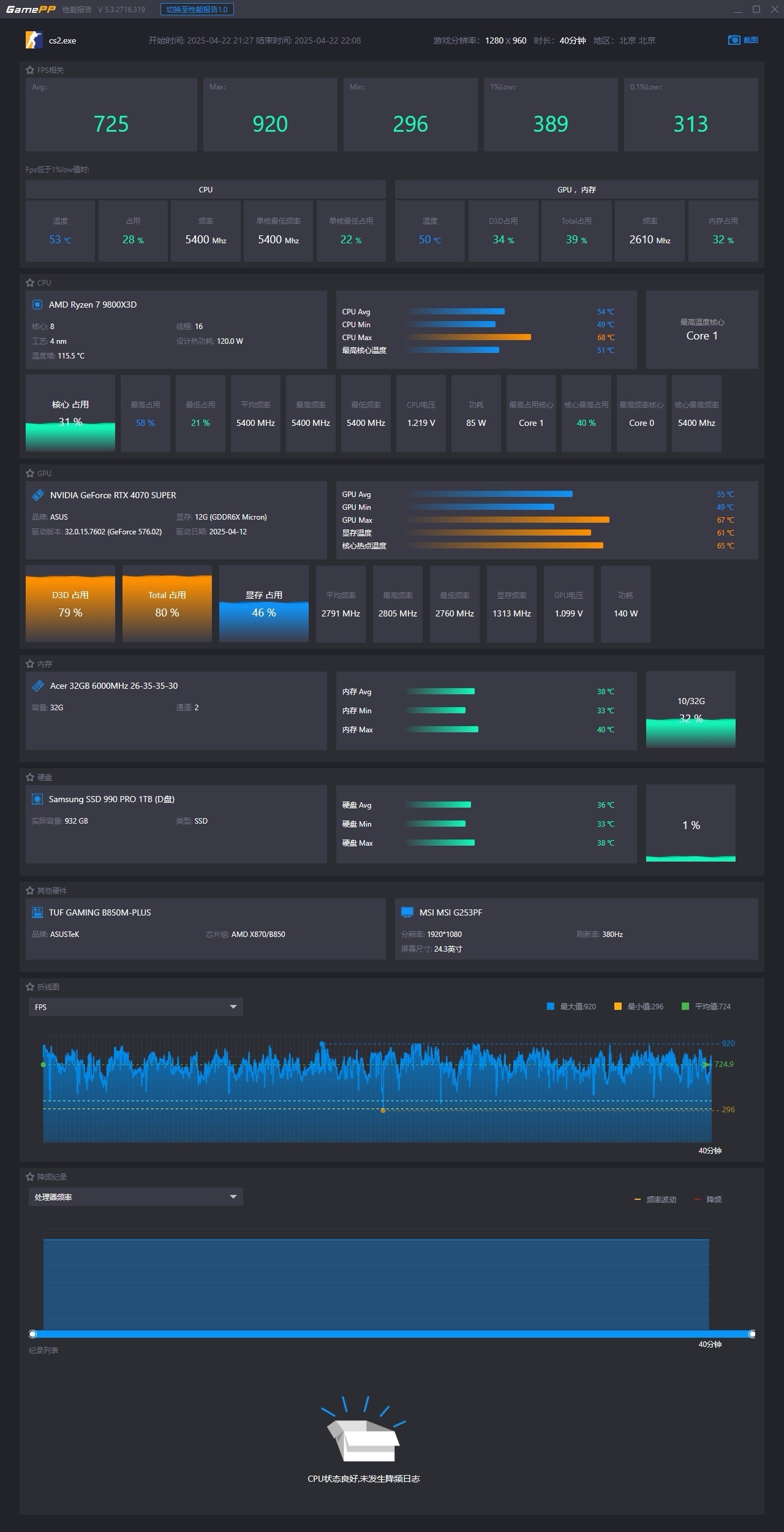Click the maximum FPS point marker on chart
Viewport: 784px width, 1532px height.
[x=322, y=1043]
